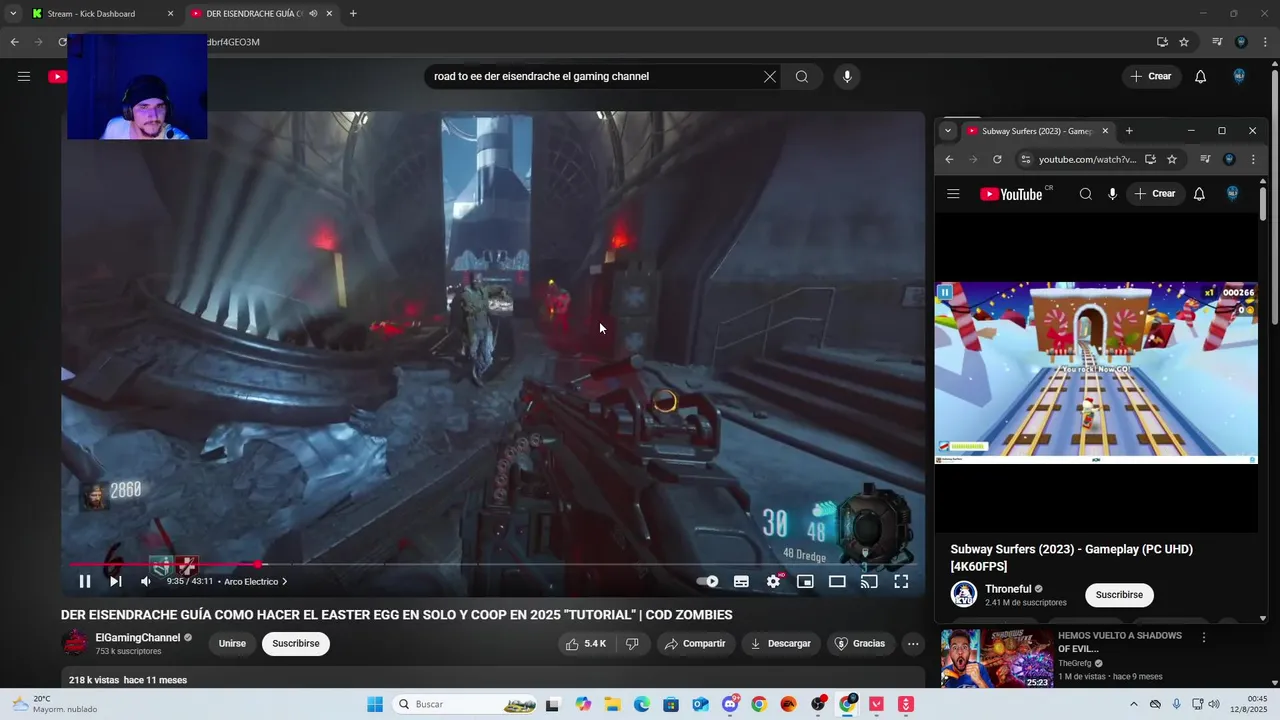Click Unirse to join the channel
This screenshot has height=720, width=1280.
[232, 644]
